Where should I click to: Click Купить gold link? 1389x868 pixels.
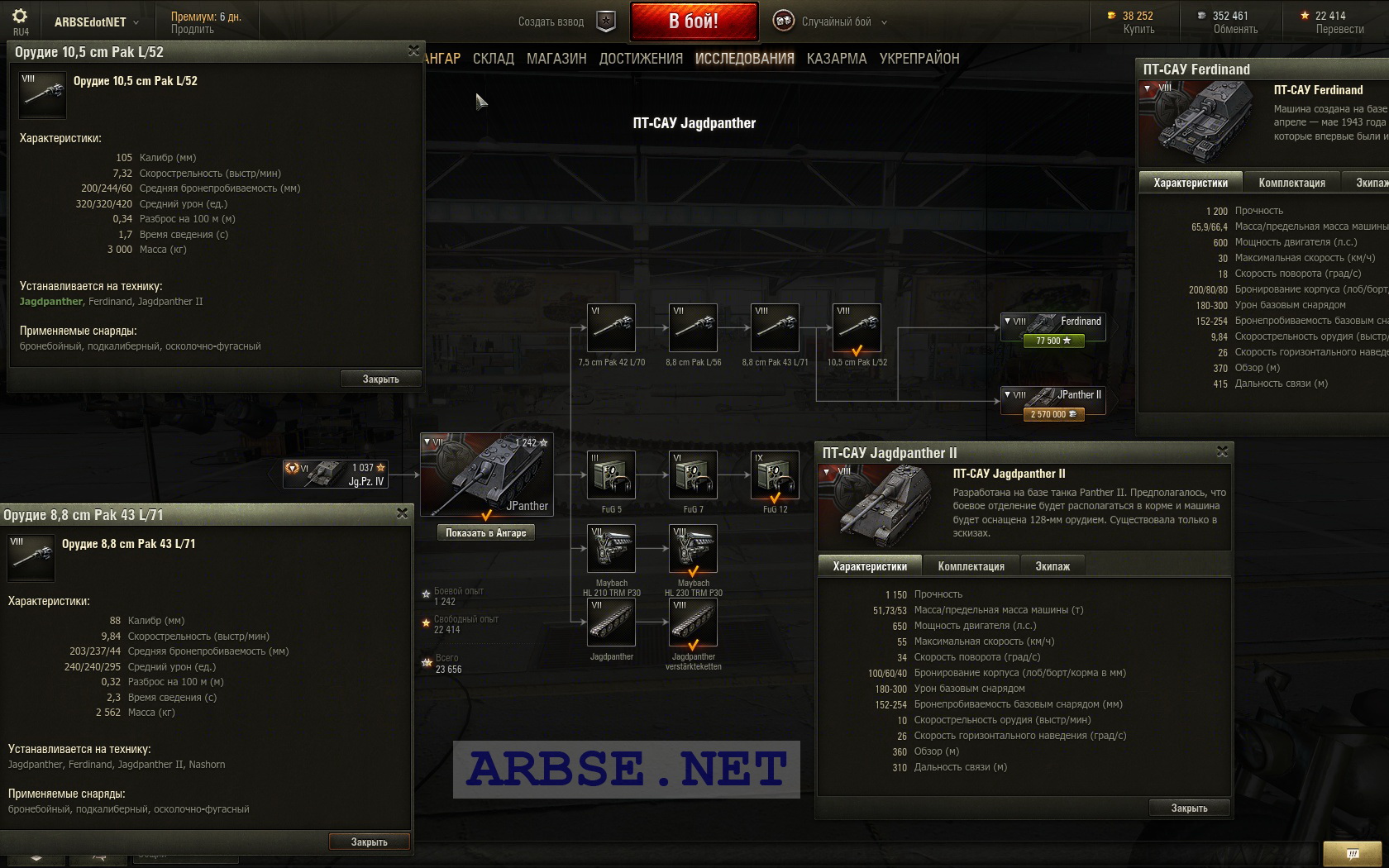coord(1138,29)
